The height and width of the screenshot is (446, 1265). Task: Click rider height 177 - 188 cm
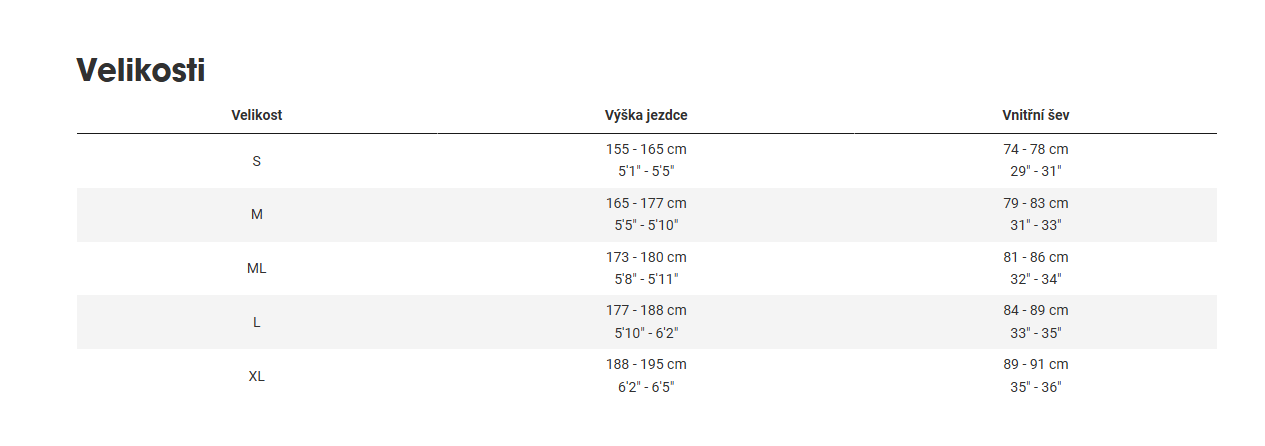646,310
